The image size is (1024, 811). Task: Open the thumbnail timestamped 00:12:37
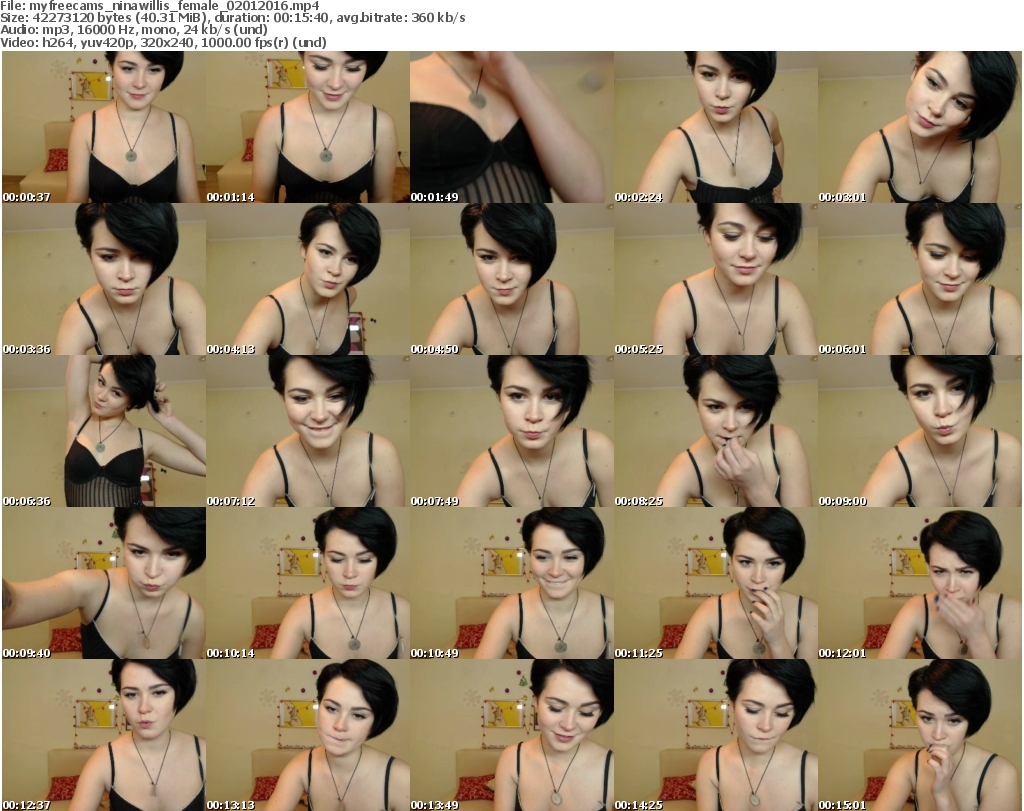click(x=104, y=735)
